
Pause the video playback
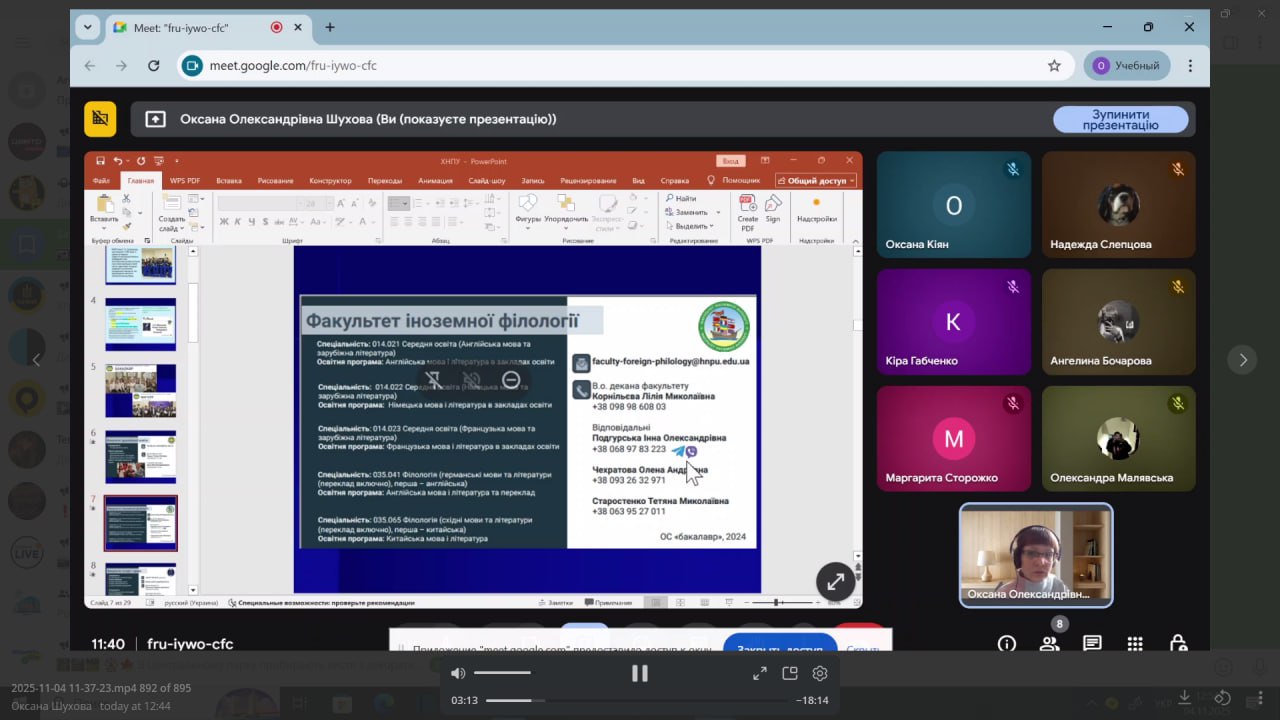click(640, 673)
